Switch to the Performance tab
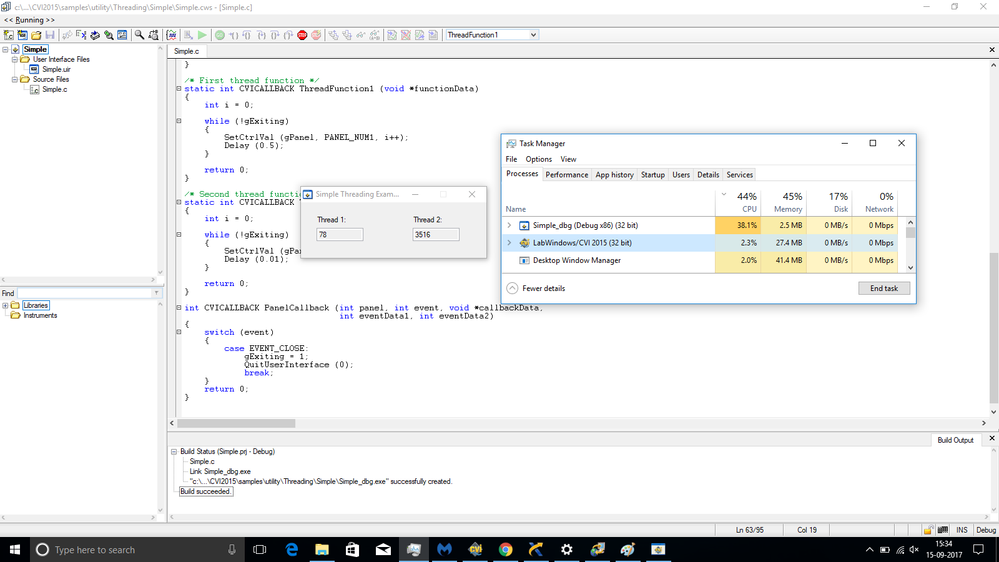The image size is (999, 562). (x=566, y=175)
